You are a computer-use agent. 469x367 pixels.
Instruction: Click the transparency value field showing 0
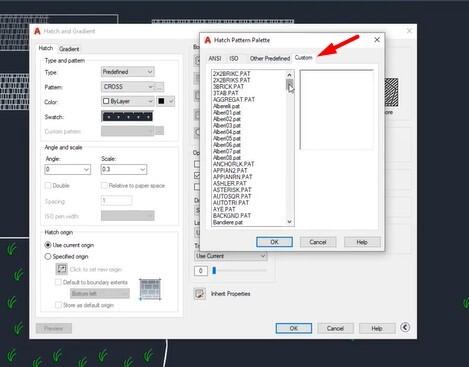pyautogui.click(x=201, y=271)
